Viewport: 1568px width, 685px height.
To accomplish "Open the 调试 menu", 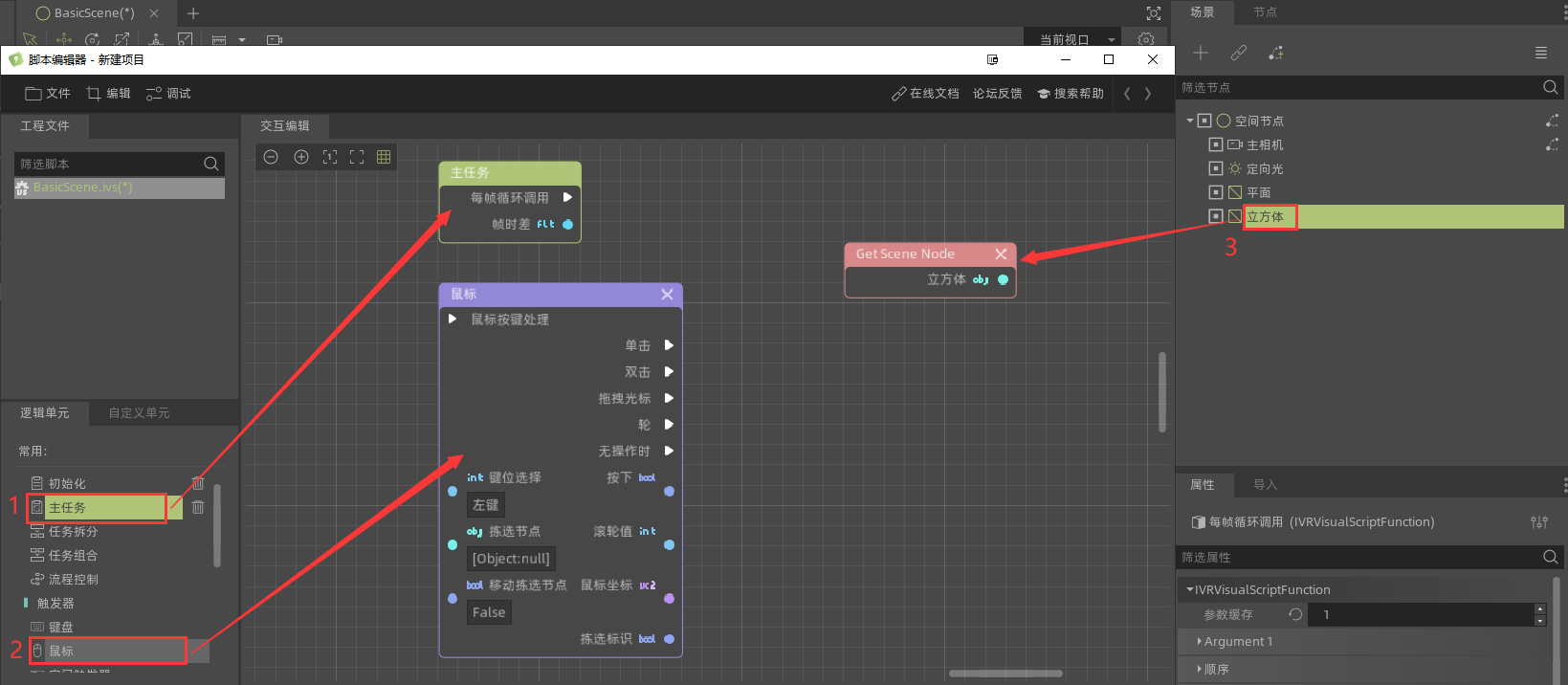I will (168, 94).
